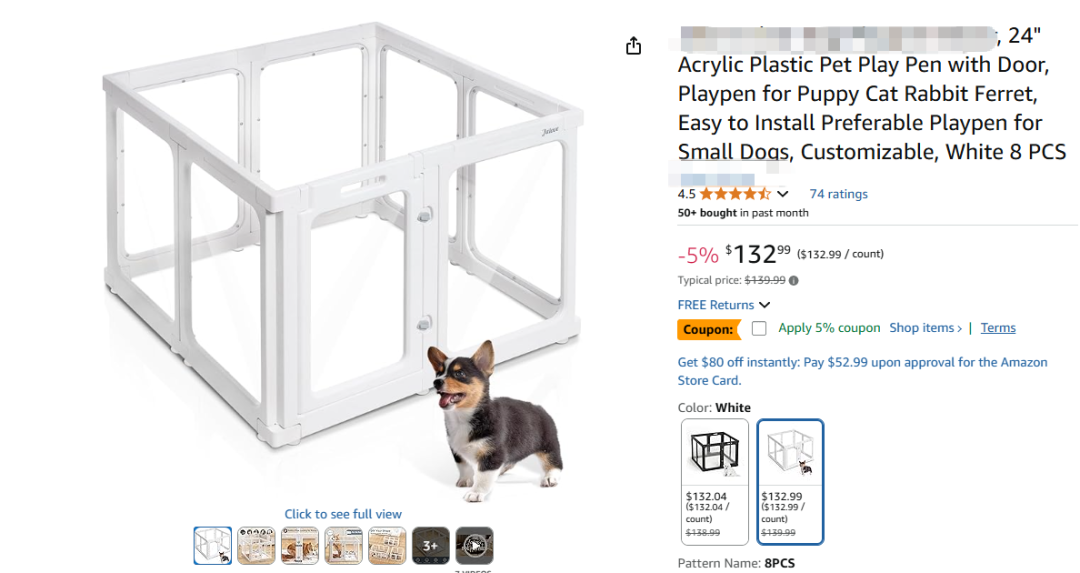This screenshot has height=573, width=1080.
Task: Open the 3+ more images thumbnail
Action: pyautogui.click(x=431, y=546)
